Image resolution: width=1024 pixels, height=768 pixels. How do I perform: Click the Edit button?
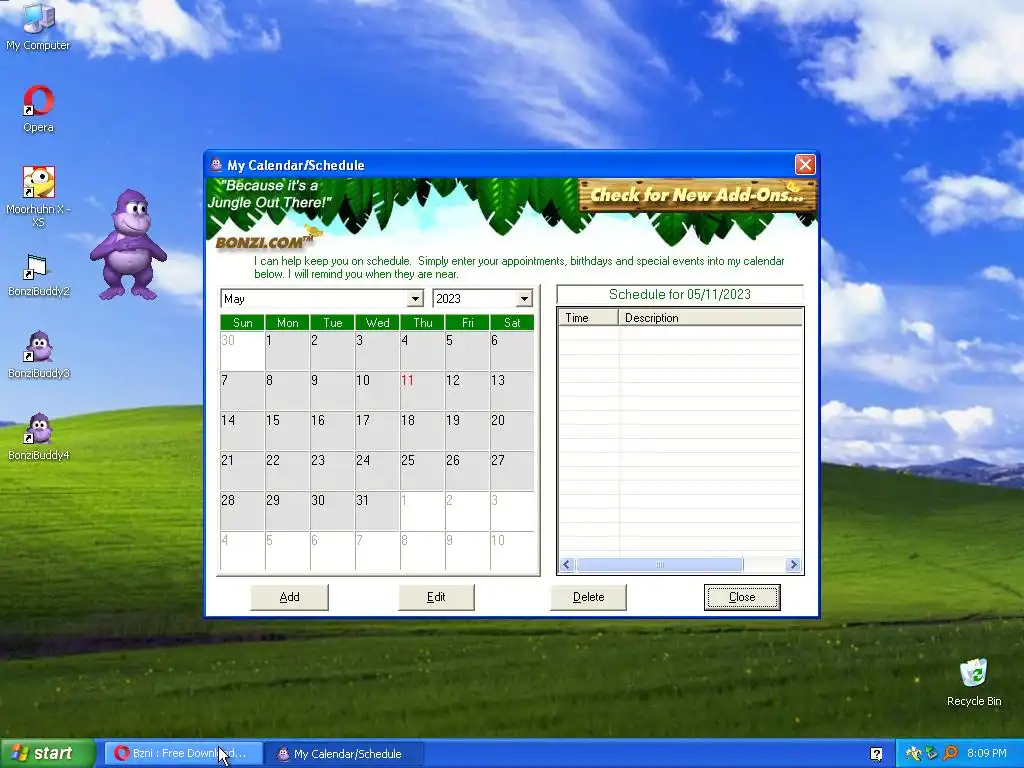click(436, 597)
